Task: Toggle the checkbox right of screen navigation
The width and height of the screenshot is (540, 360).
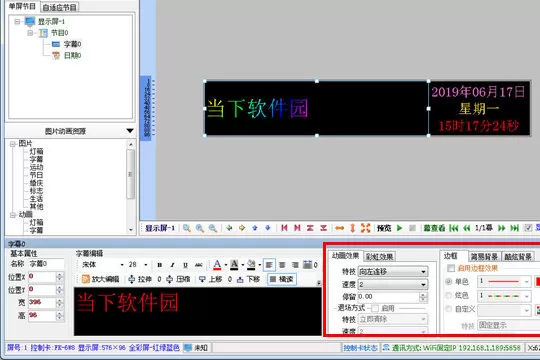Action: (528, 228)
